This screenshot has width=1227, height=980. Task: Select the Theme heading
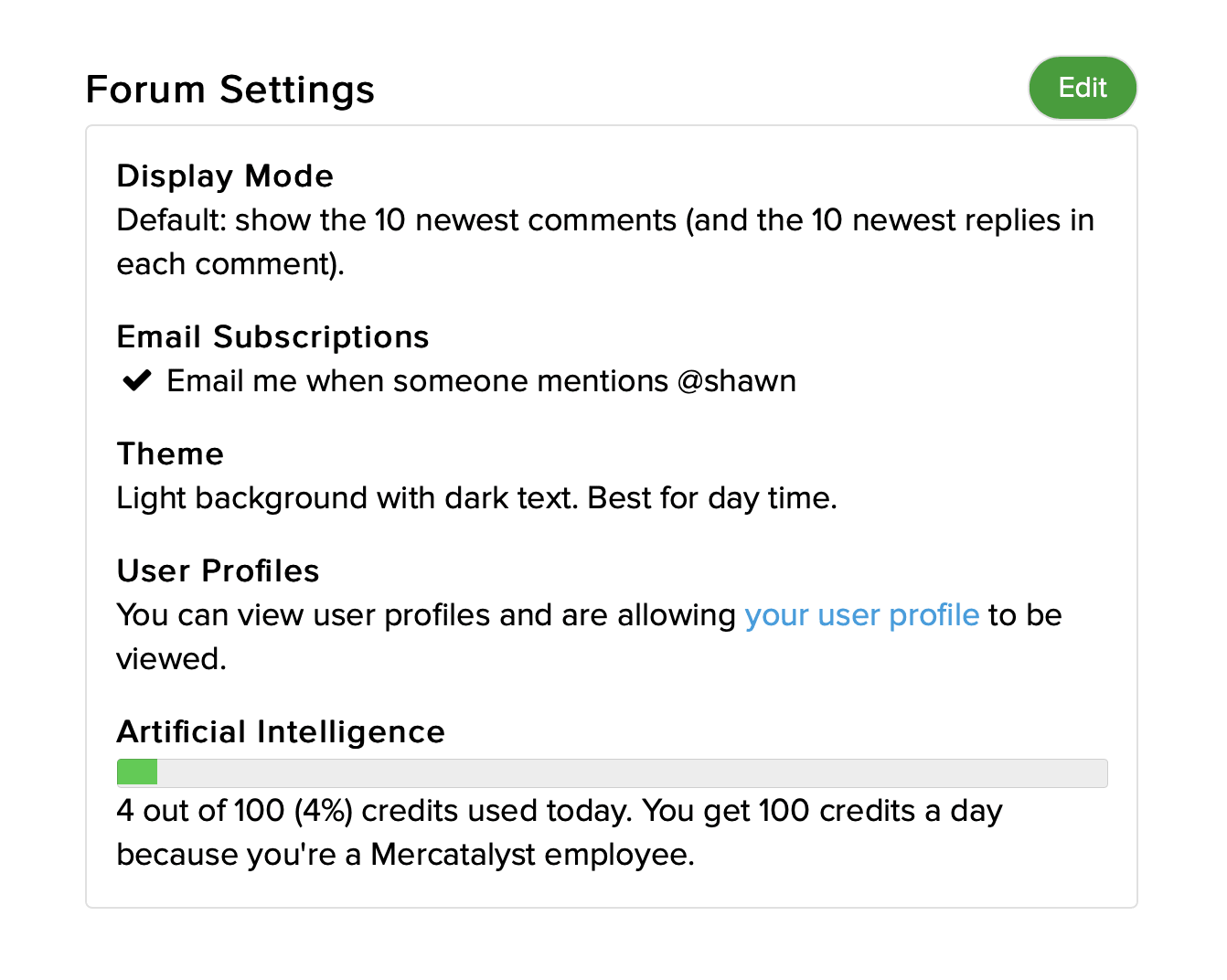(x=170, y=453)
